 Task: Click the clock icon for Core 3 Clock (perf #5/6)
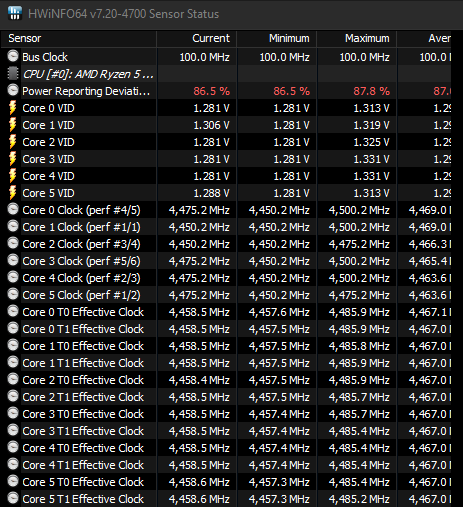coord(13,260)
